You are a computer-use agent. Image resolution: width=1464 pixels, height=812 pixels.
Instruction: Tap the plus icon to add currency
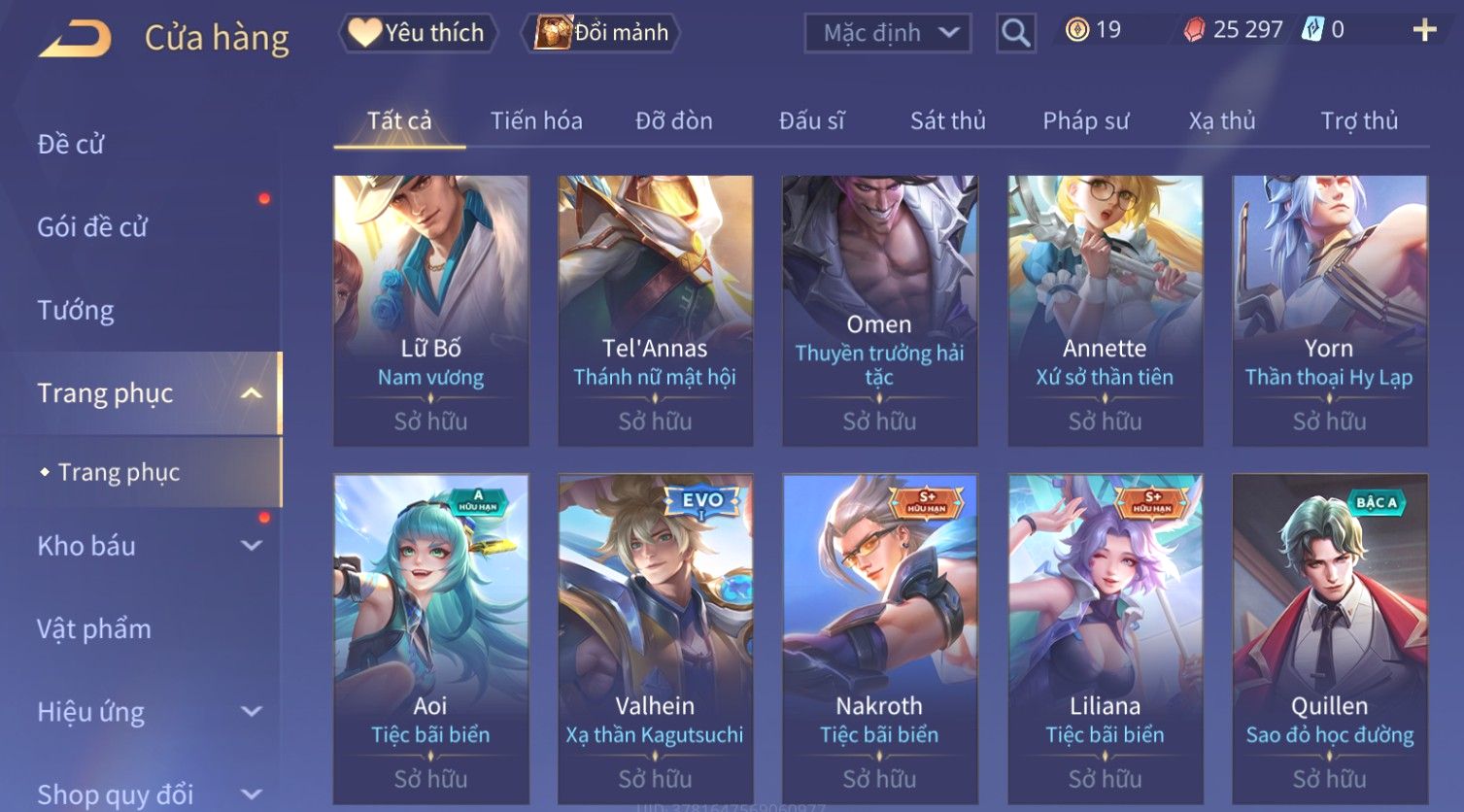1424,30
